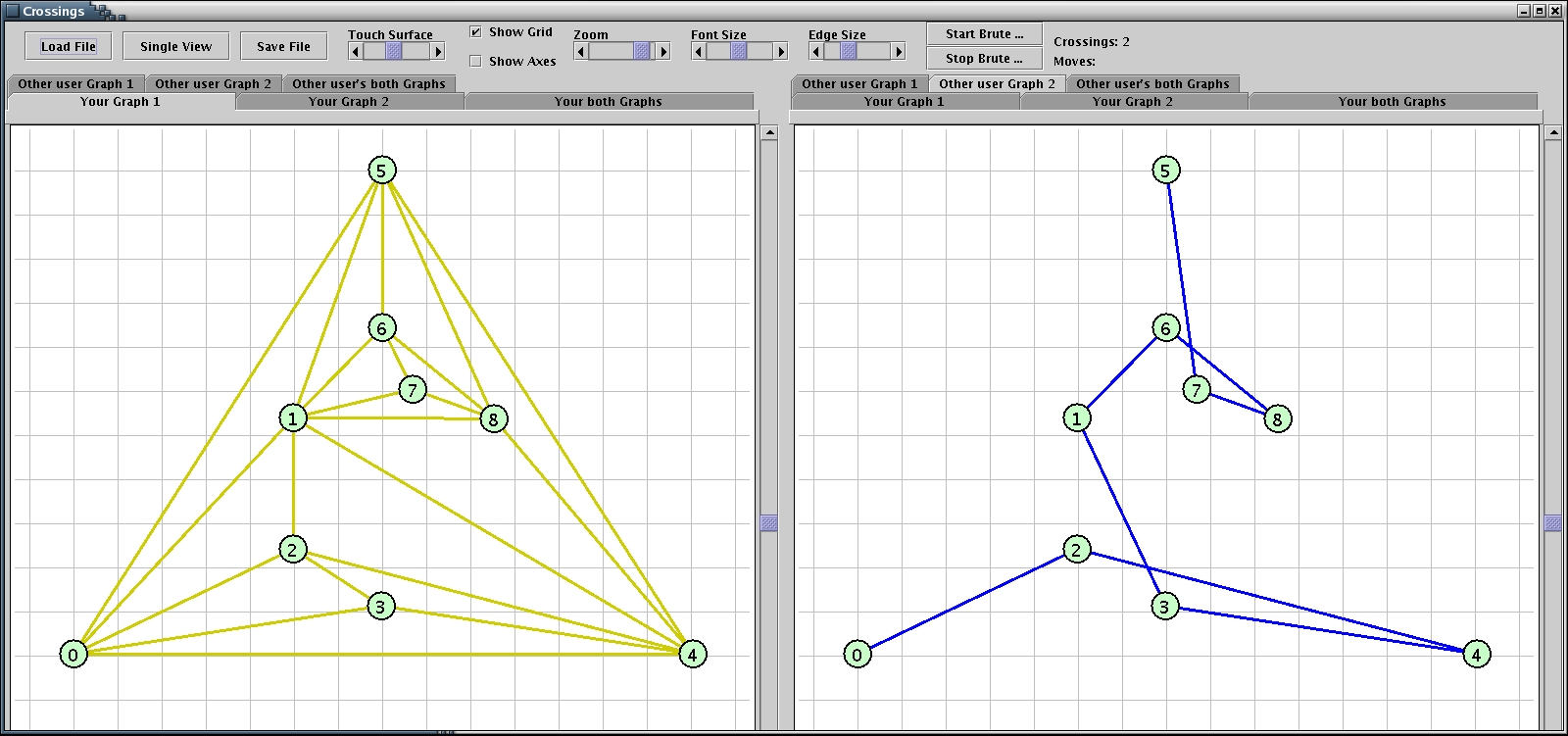Click the Save File button
Screen dimensions: 1568x736
click(283, 46)
